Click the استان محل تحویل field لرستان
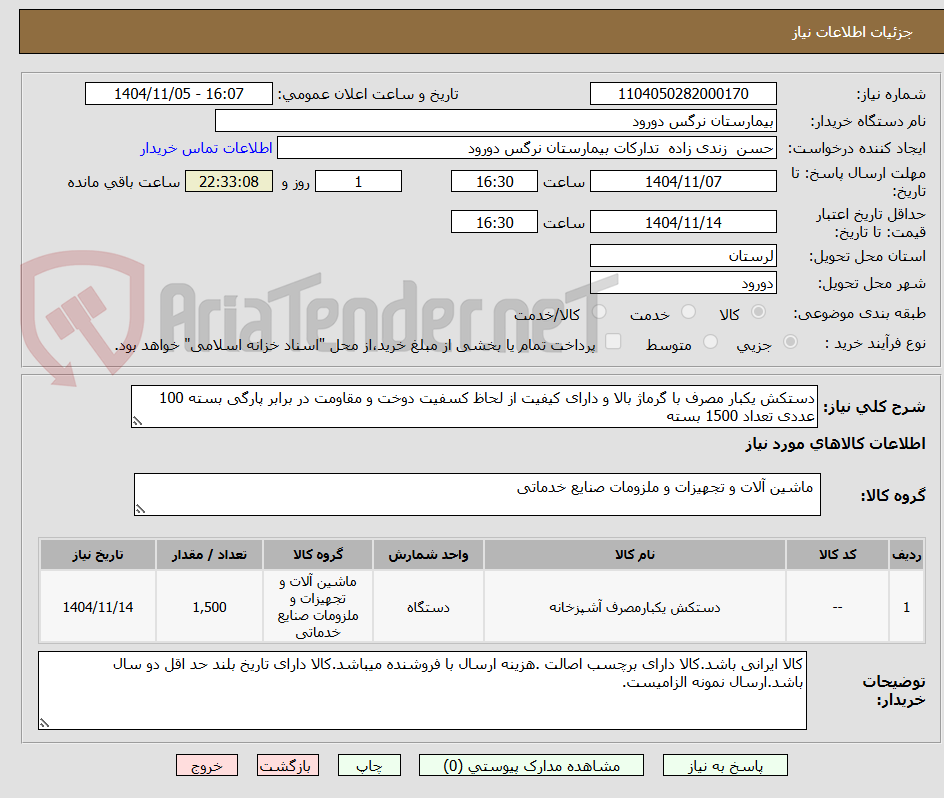Screen dimensions: 944x798 click(x=683, y=256)
